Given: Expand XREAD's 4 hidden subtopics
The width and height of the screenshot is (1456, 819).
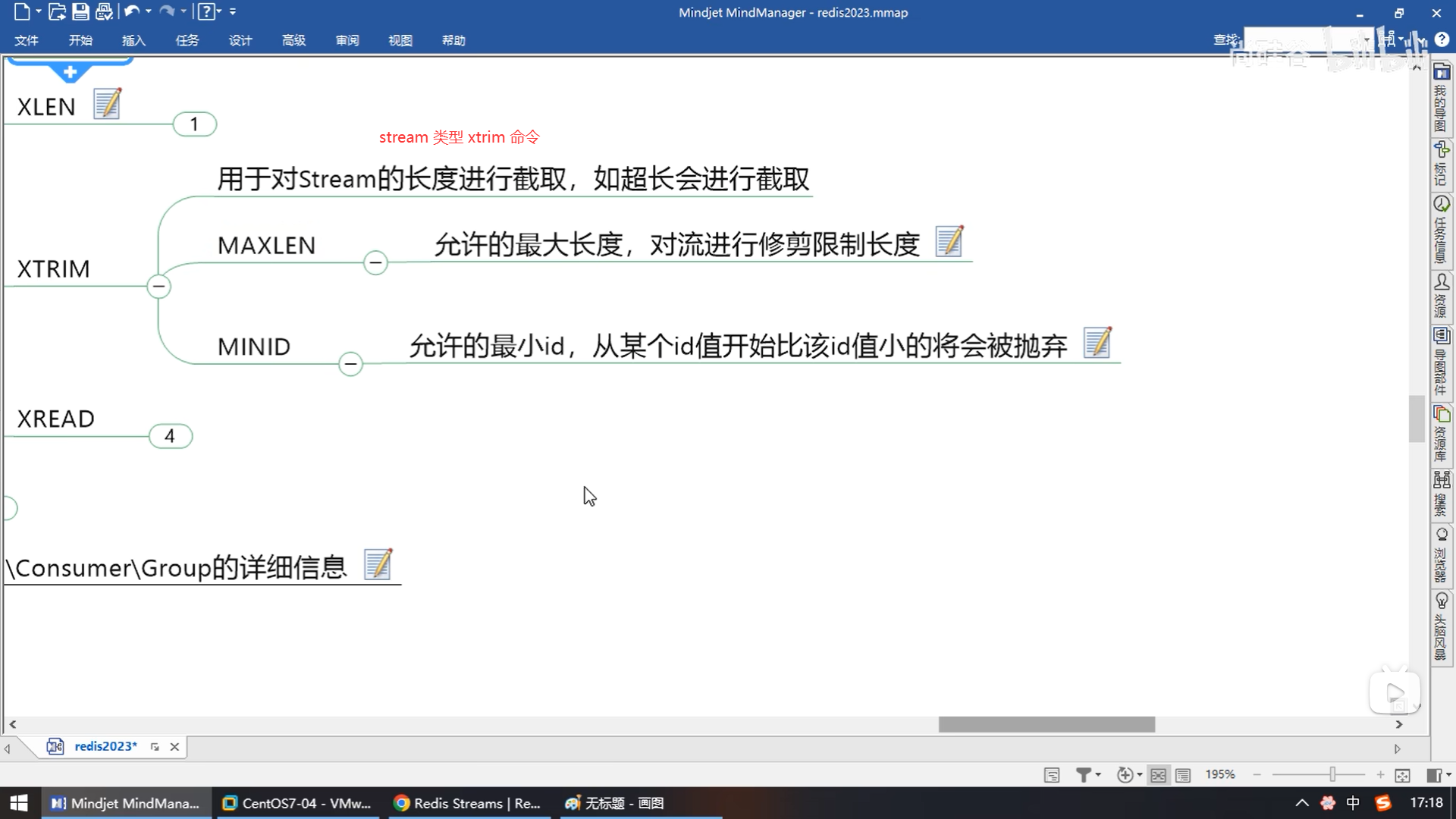Looking at the screenshot, I should tap(171, 436).
